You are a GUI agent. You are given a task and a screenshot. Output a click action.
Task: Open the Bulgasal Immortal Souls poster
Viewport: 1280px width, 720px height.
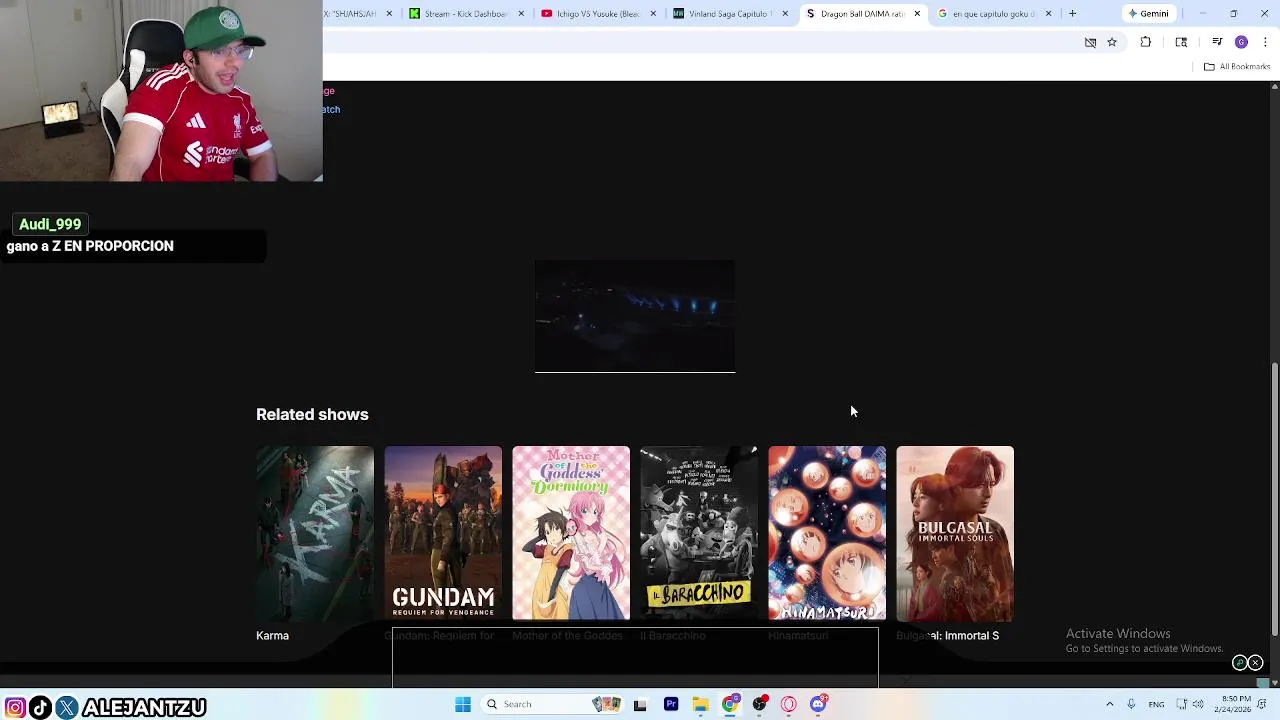(955, 533)
